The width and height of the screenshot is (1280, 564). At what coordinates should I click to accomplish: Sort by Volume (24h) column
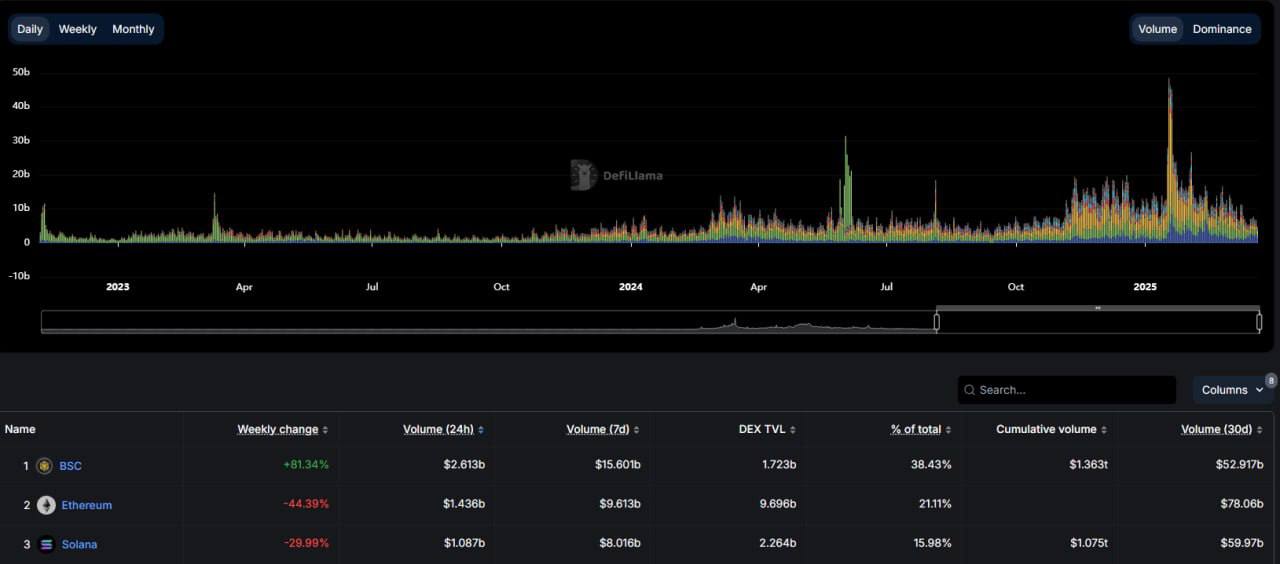point(442,429)
